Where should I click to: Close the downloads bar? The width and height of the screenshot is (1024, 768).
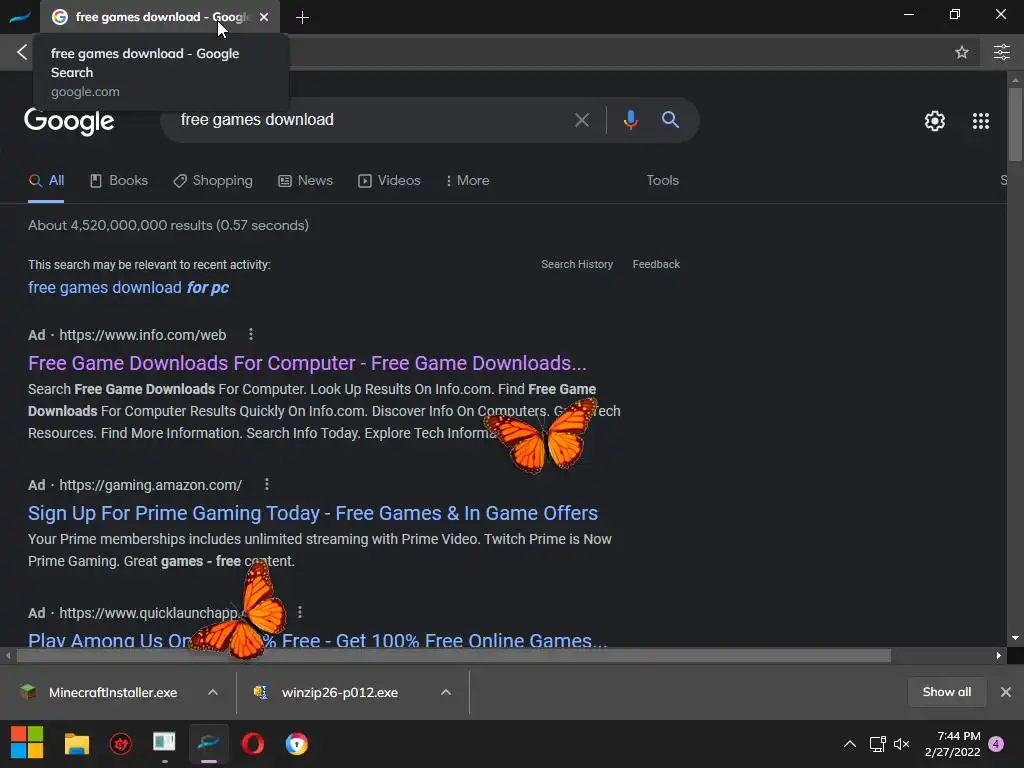1006,692
